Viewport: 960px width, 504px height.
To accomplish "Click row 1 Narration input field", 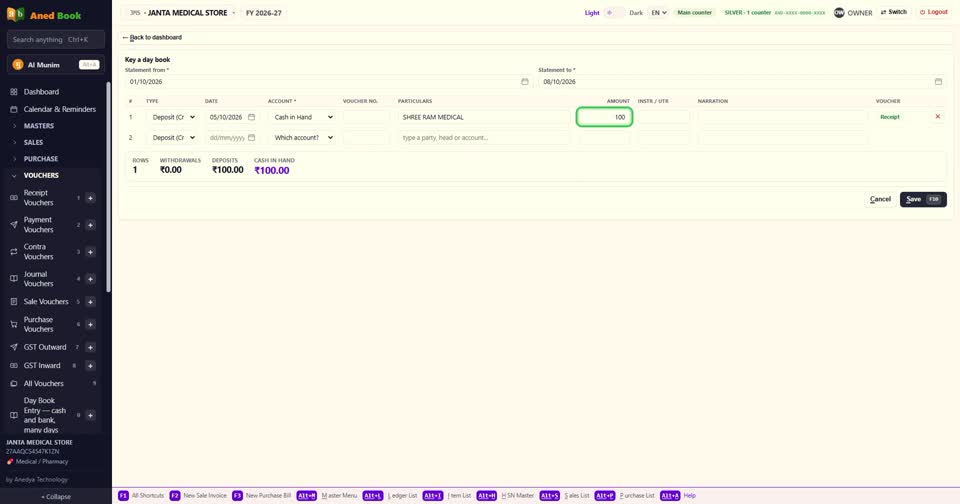I will 782,117.
